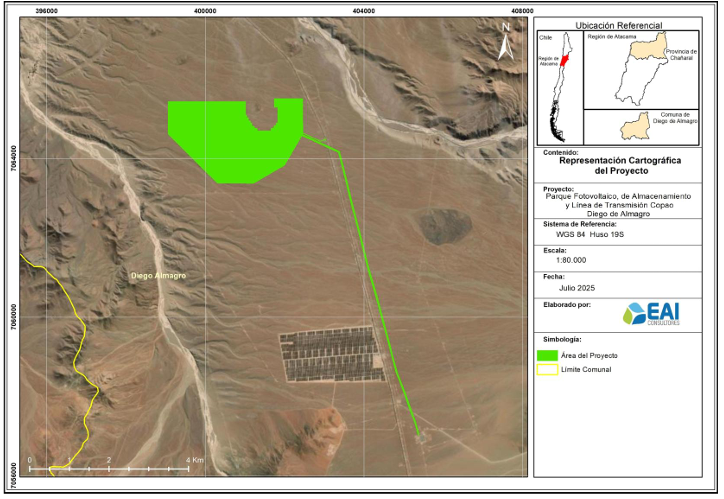This screenshot has height=499, width=724.
Task: Click the solar panel array on the map
Action: pyautogui.click(x=330, y=354)
